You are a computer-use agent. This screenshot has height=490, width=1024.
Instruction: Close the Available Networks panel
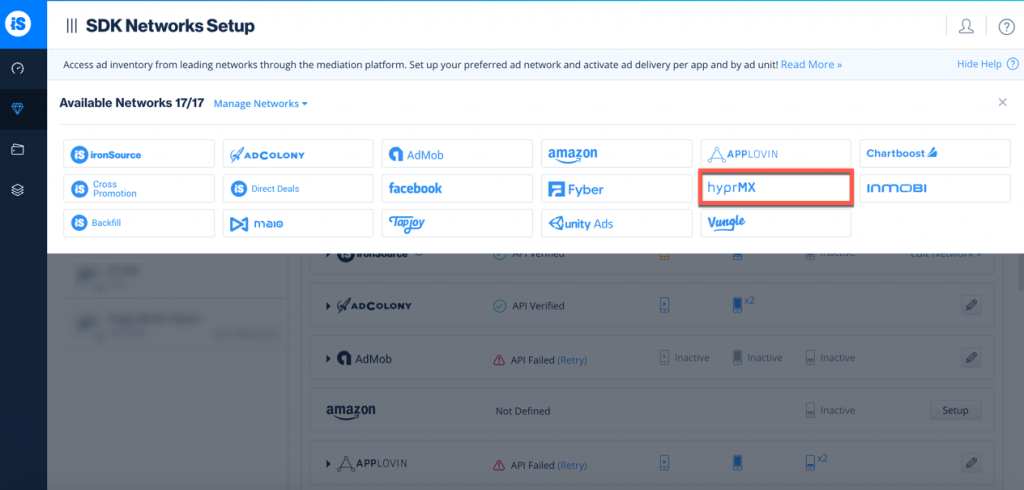pyautogui.click(x=1002, y=102)
